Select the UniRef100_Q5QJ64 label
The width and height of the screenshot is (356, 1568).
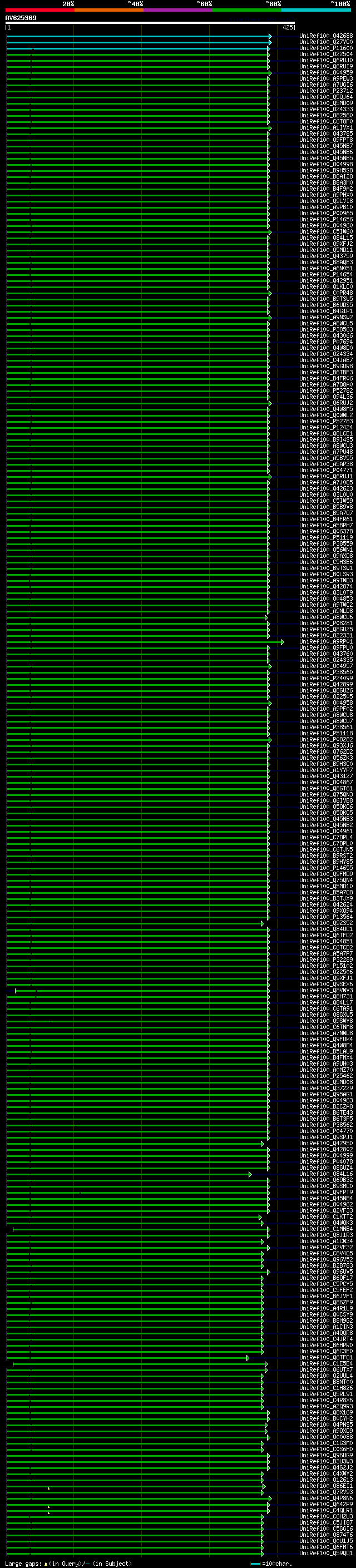coord(326,97)
